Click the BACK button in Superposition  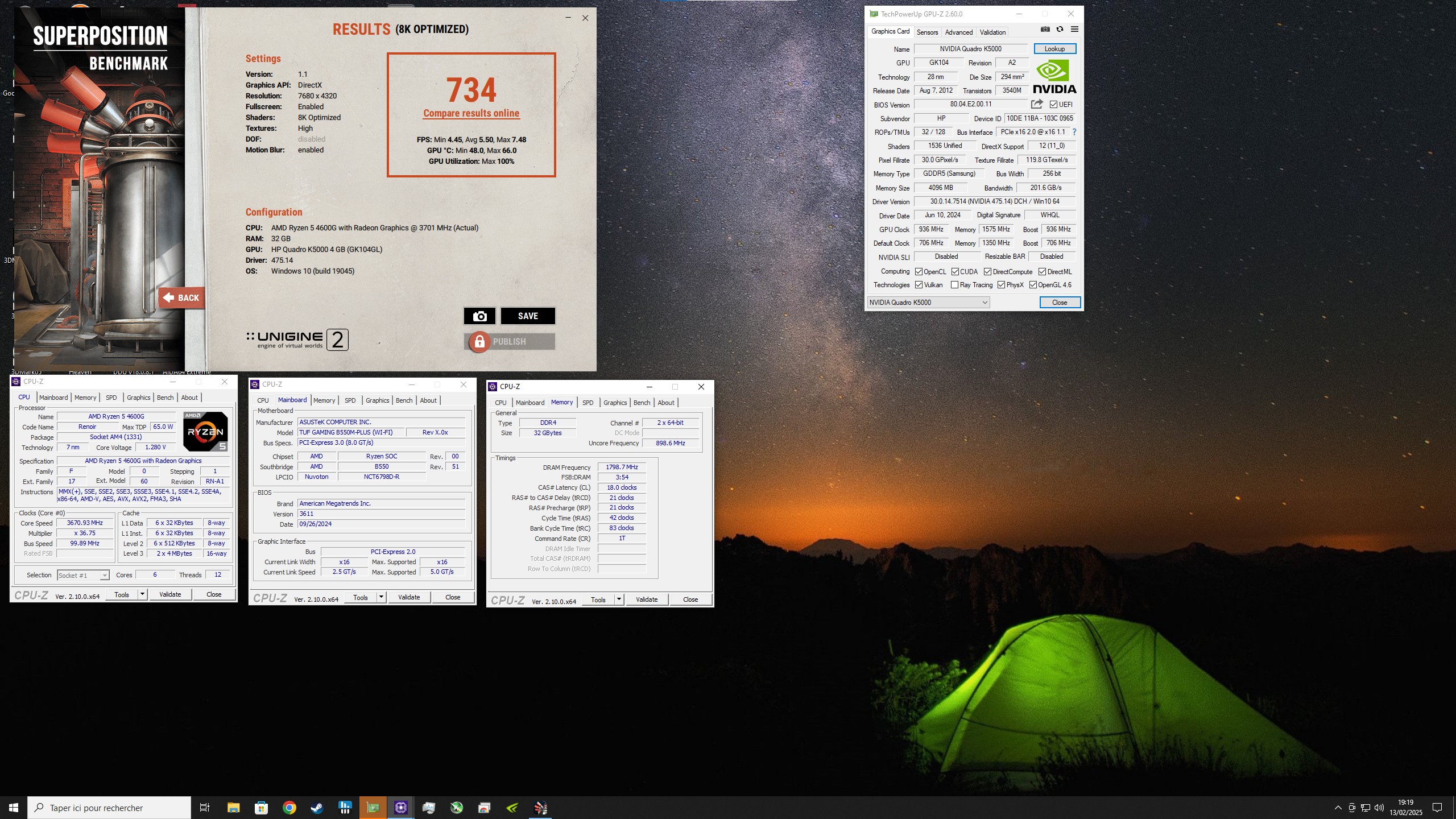(x=181, y=297)
